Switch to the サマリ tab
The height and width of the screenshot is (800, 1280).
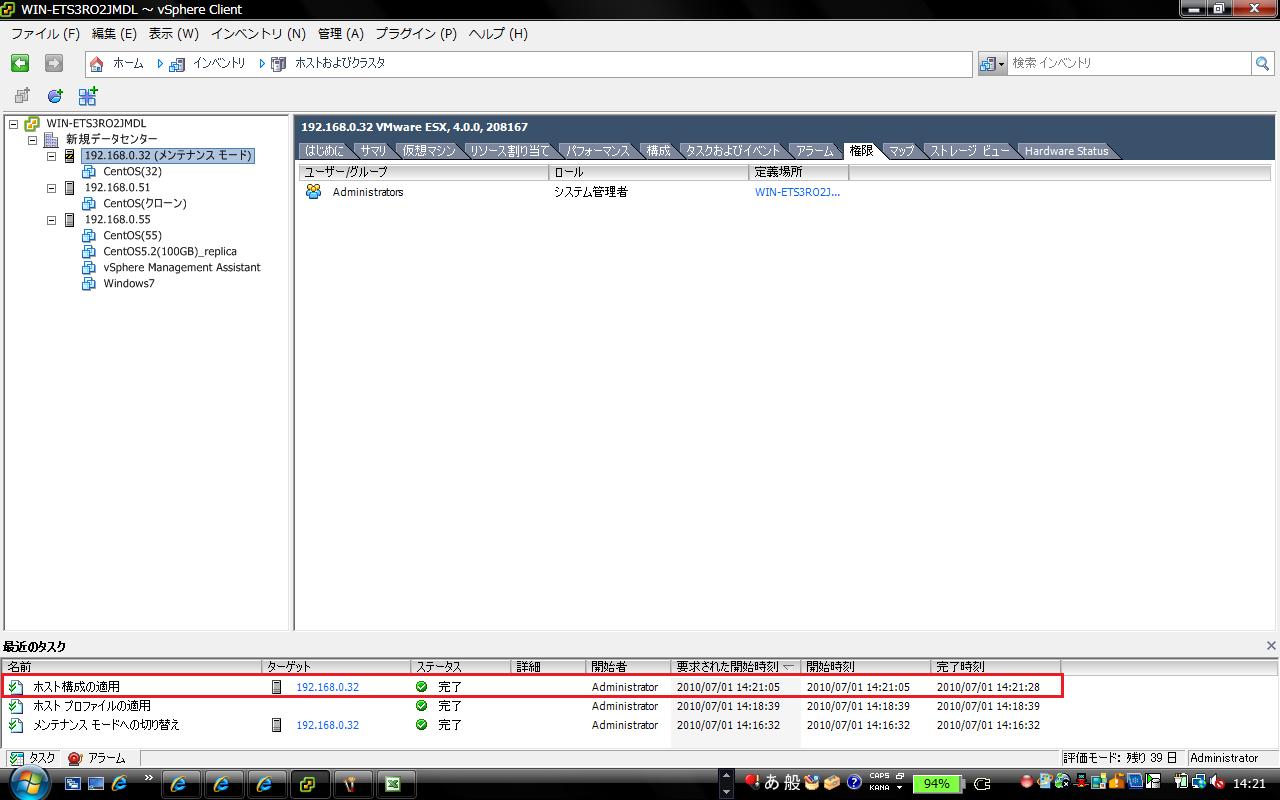tap(373, 151)
